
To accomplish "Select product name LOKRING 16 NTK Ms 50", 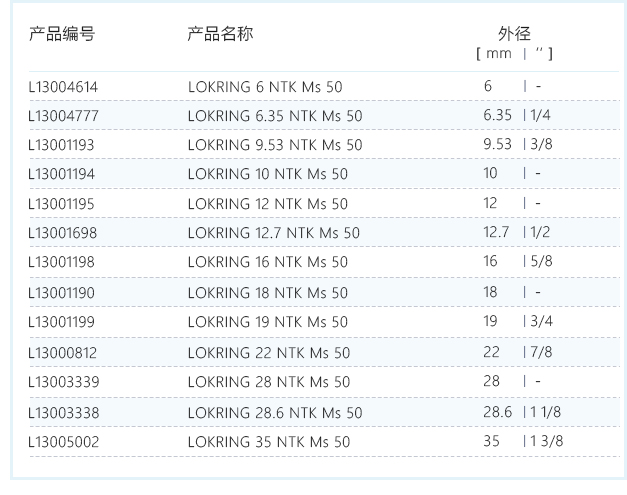I will click(x=268, y=262).
